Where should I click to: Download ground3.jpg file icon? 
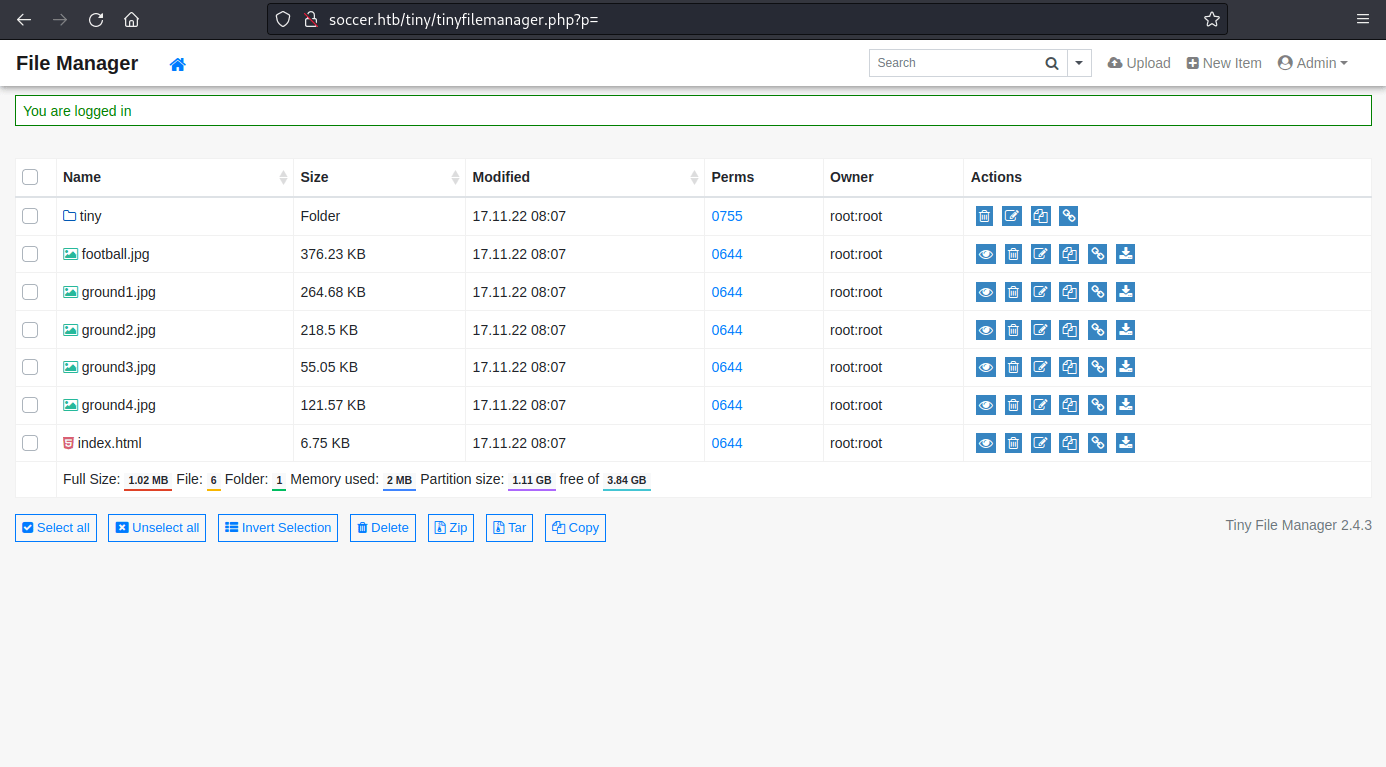pos(1125,367)
